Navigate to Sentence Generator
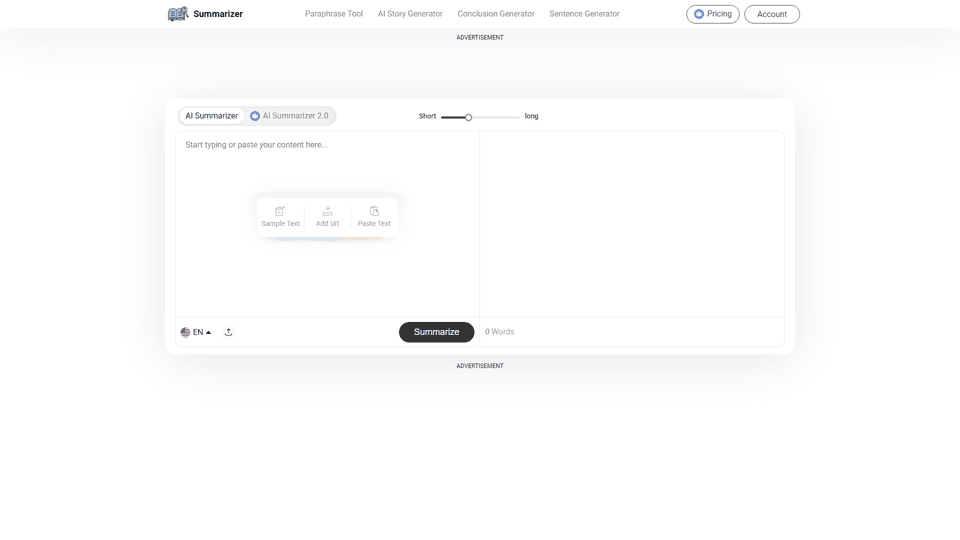 (584, 13)
